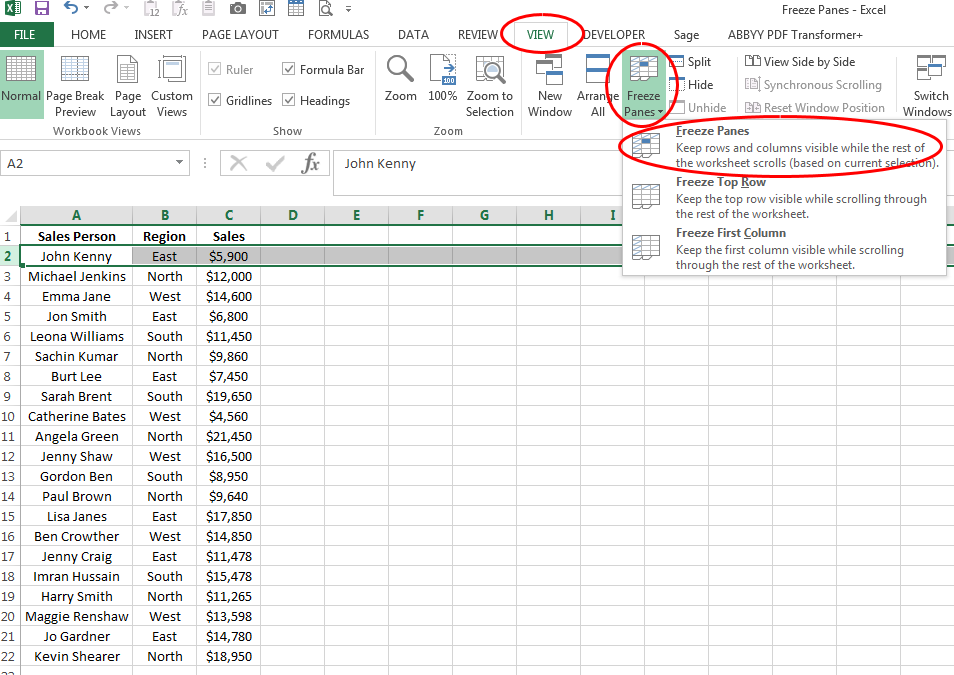Screen dimensions: 954x675
Task: Select column F header
Action: pyautogui.click(x=420, y=215)
